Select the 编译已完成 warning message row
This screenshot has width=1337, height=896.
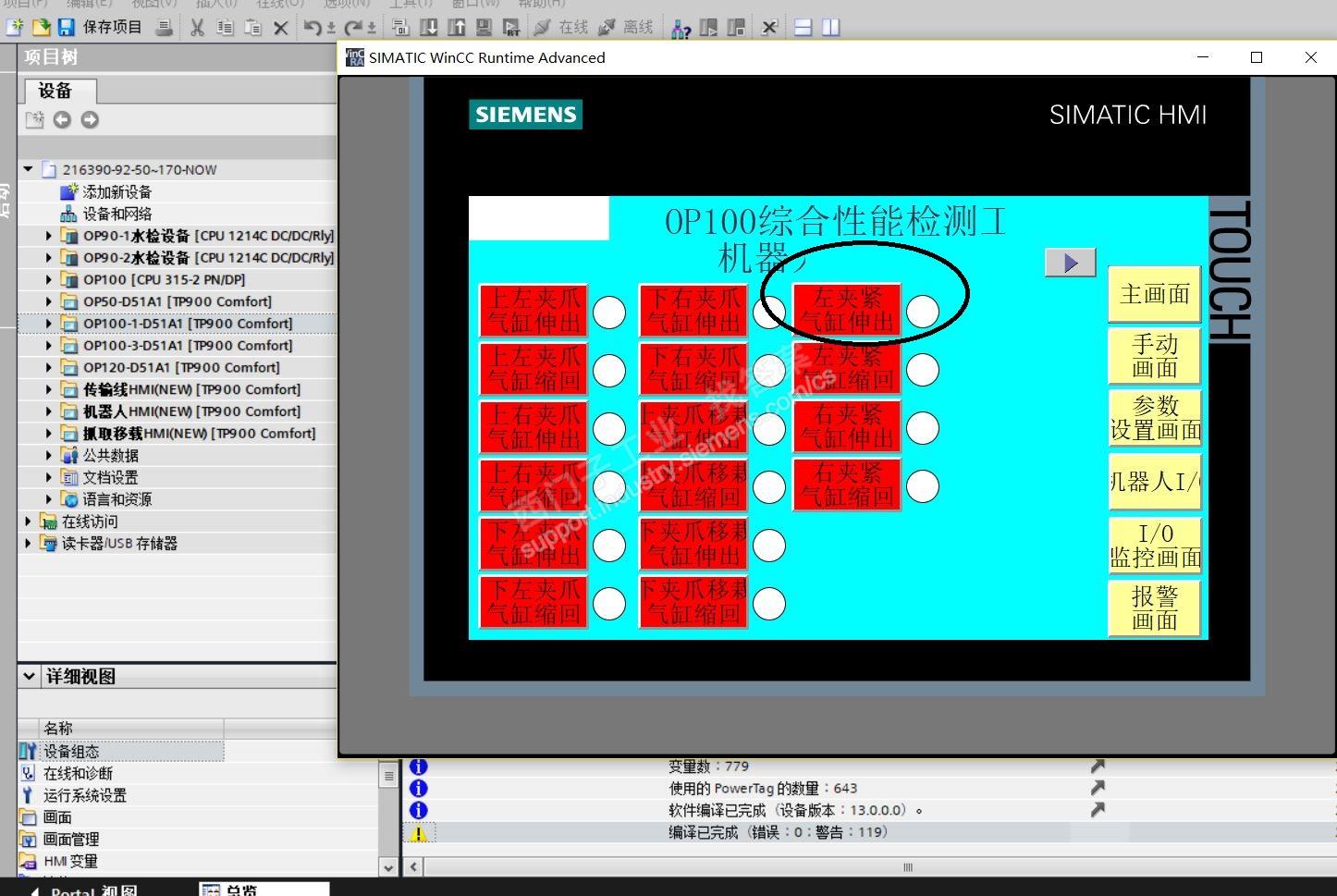point(869,833)
